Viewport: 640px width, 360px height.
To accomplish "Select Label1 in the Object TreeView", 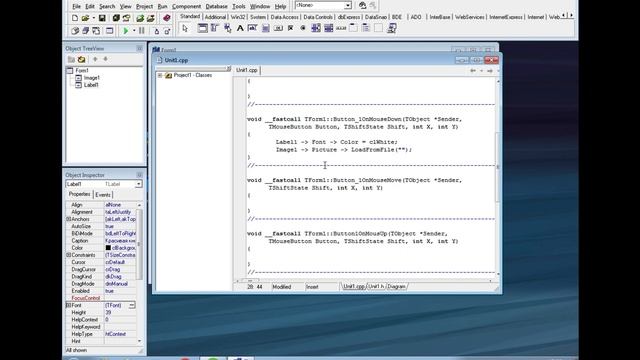I will 91,85.
